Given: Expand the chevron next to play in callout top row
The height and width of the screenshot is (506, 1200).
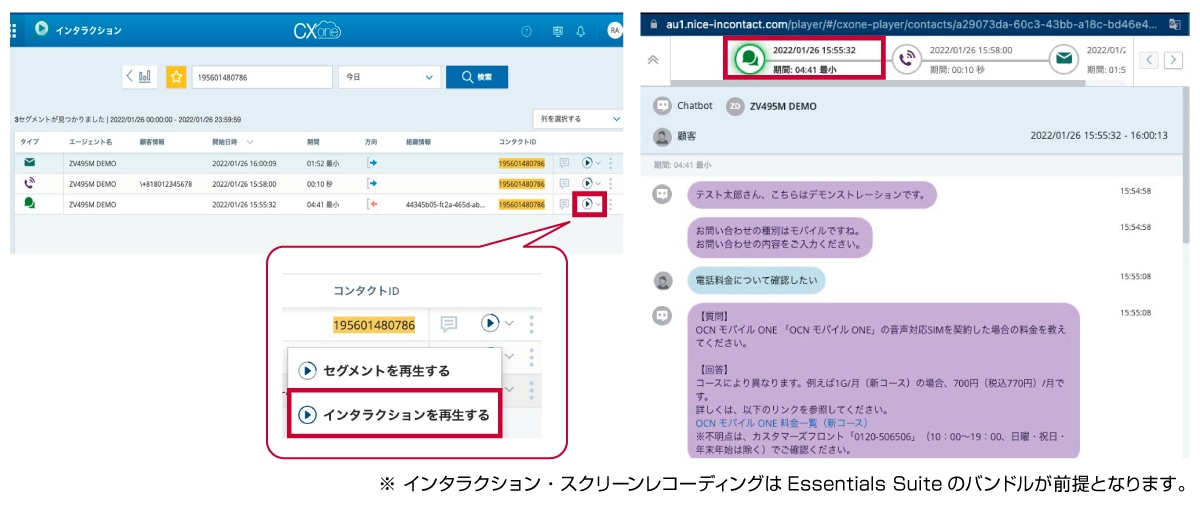Looking at the screenshot, I should [508, 323].
